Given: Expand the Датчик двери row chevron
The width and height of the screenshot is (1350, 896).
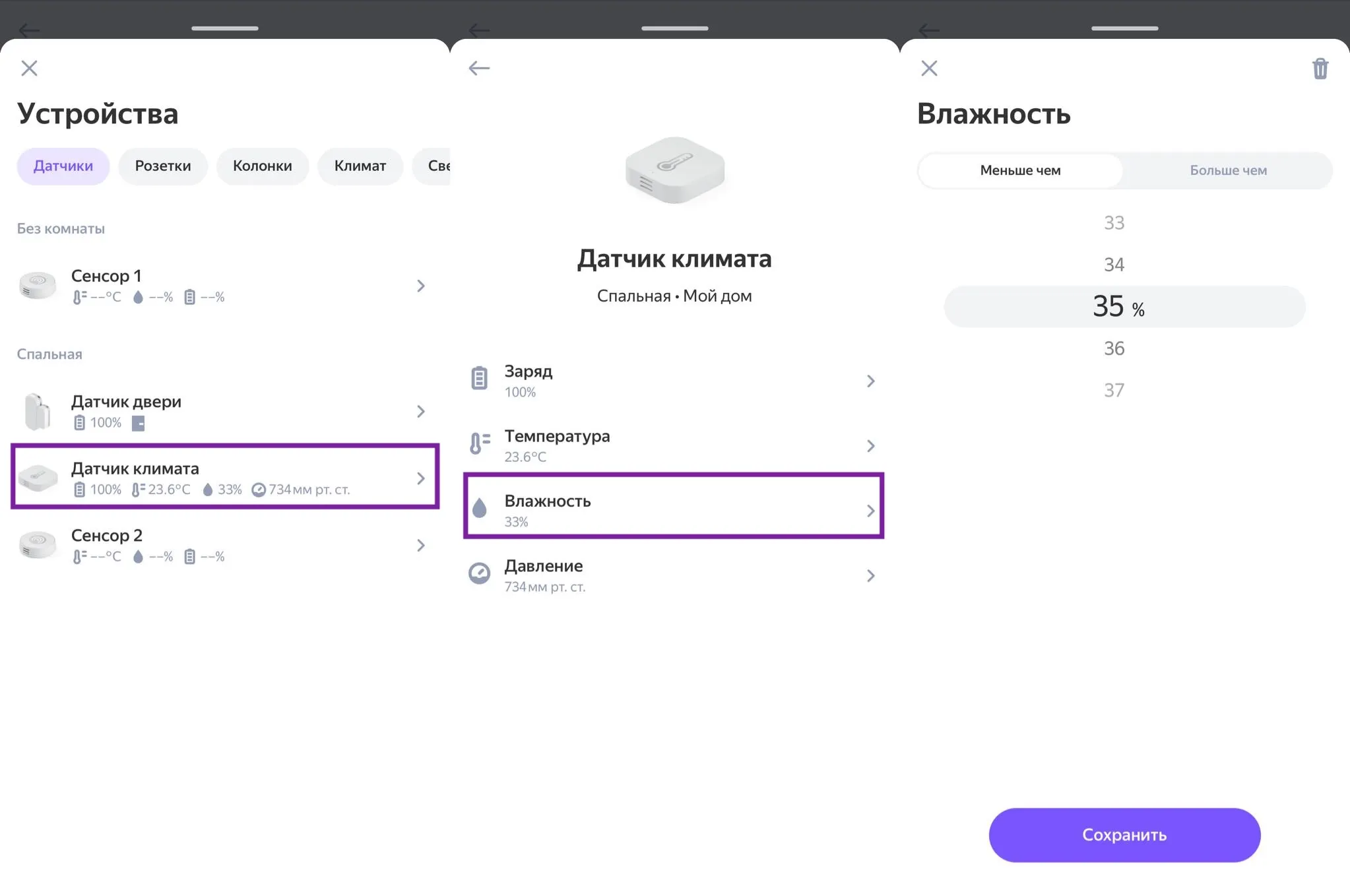Looking at the screenshot, I should point(421,412).
